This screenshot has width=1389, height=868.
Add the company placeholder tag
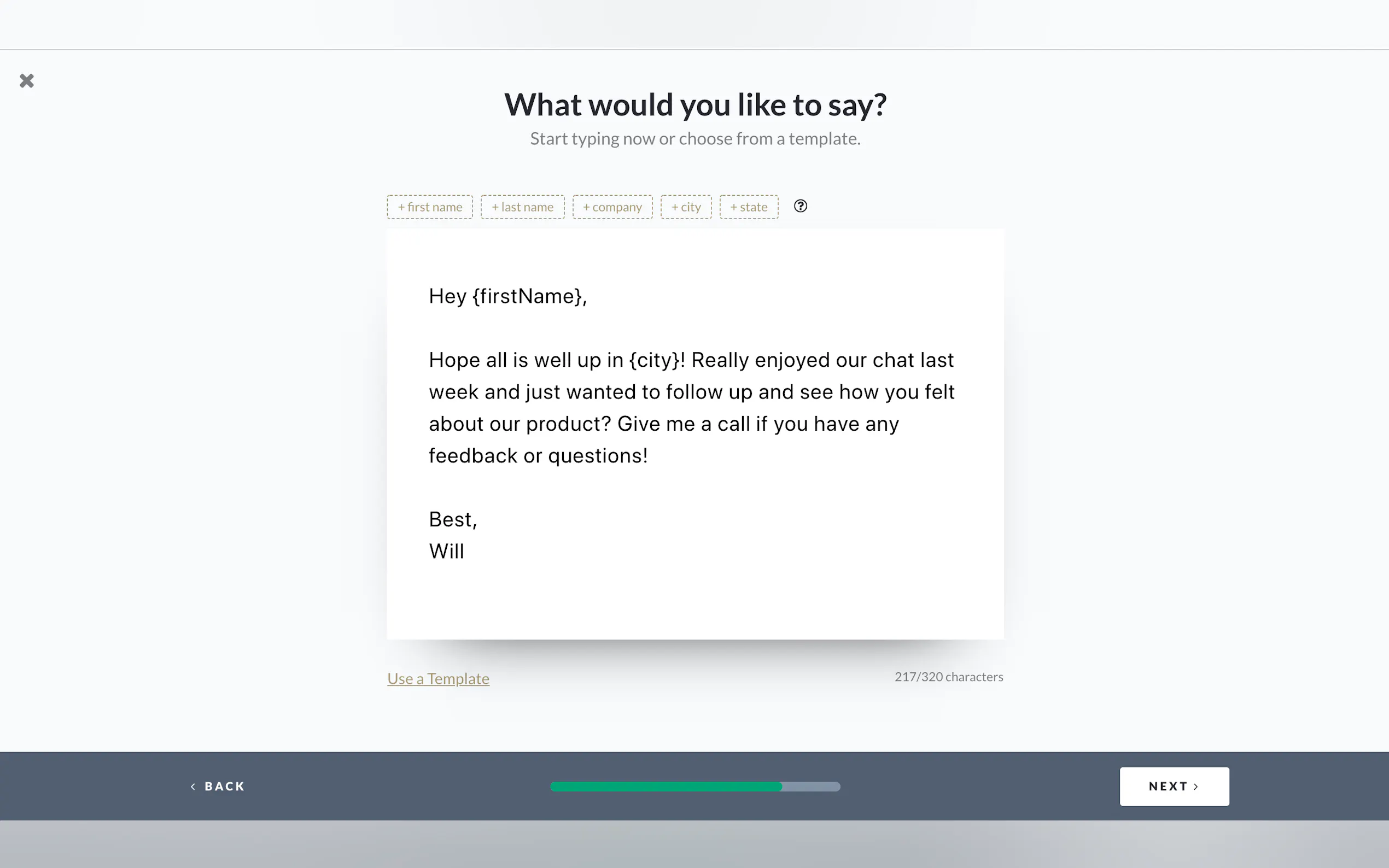pos(612,207)
